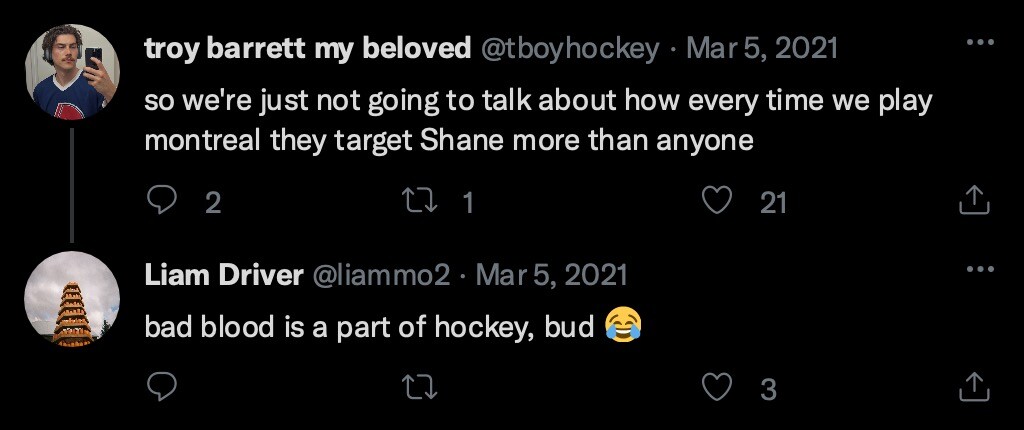The image size is (1024, 430).
Task: Like Liam Driver's reply with 3 likes
Action: 717,386
